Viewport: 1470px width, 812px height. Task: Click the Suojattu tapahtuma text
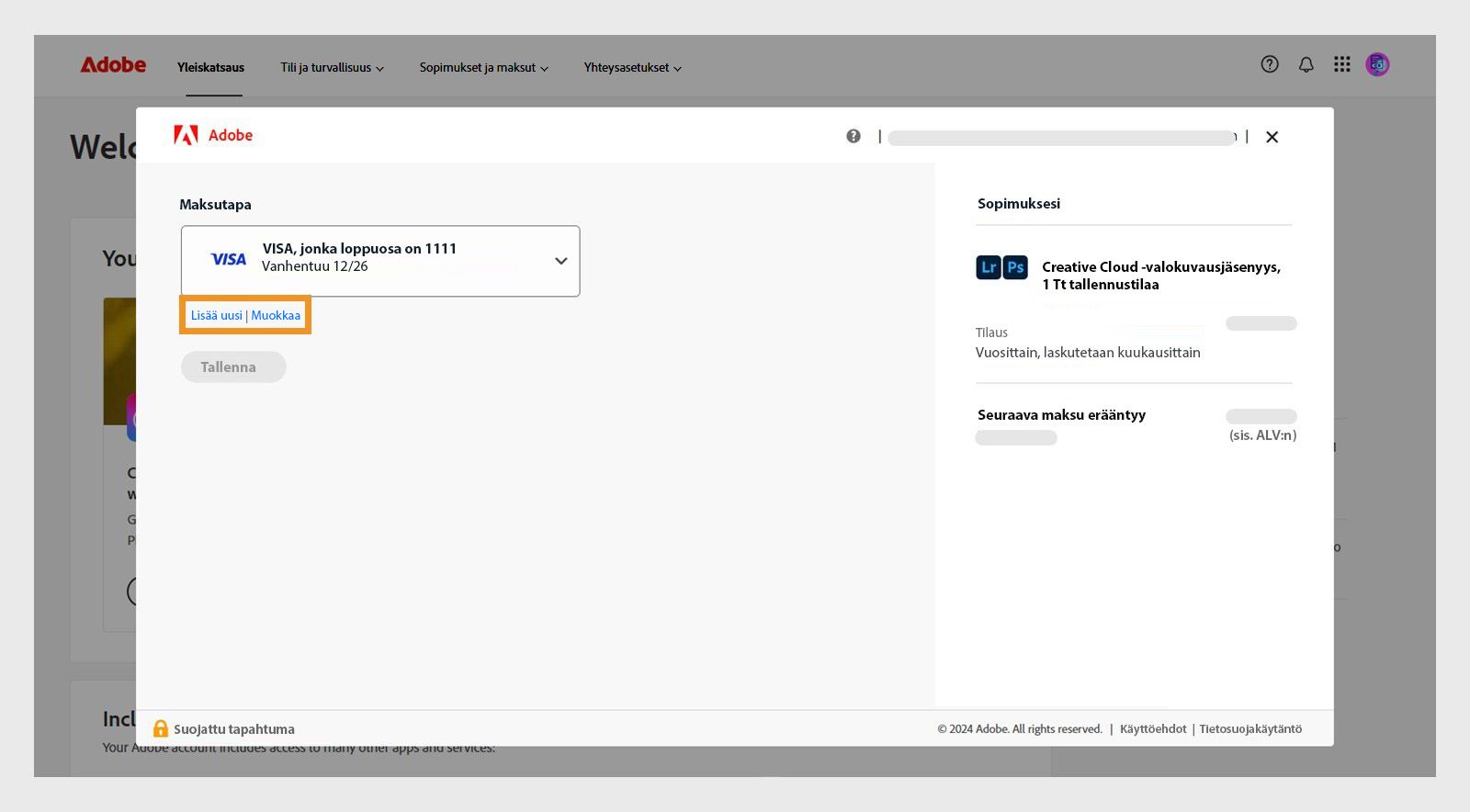coord(234,729)
